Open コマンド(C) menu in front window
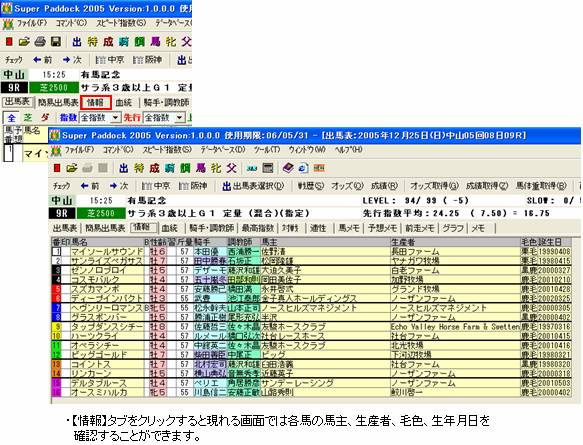 [118, 150]
